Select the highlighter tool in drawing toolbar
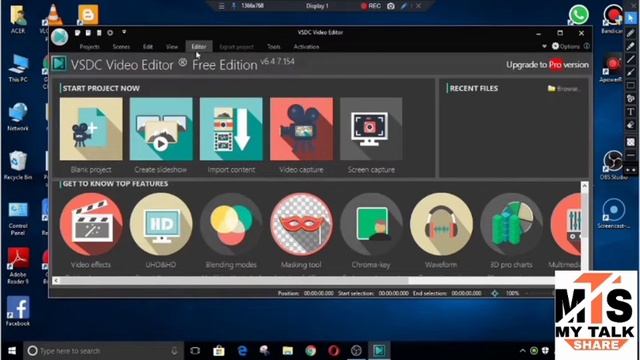 [x=631, y=46]
